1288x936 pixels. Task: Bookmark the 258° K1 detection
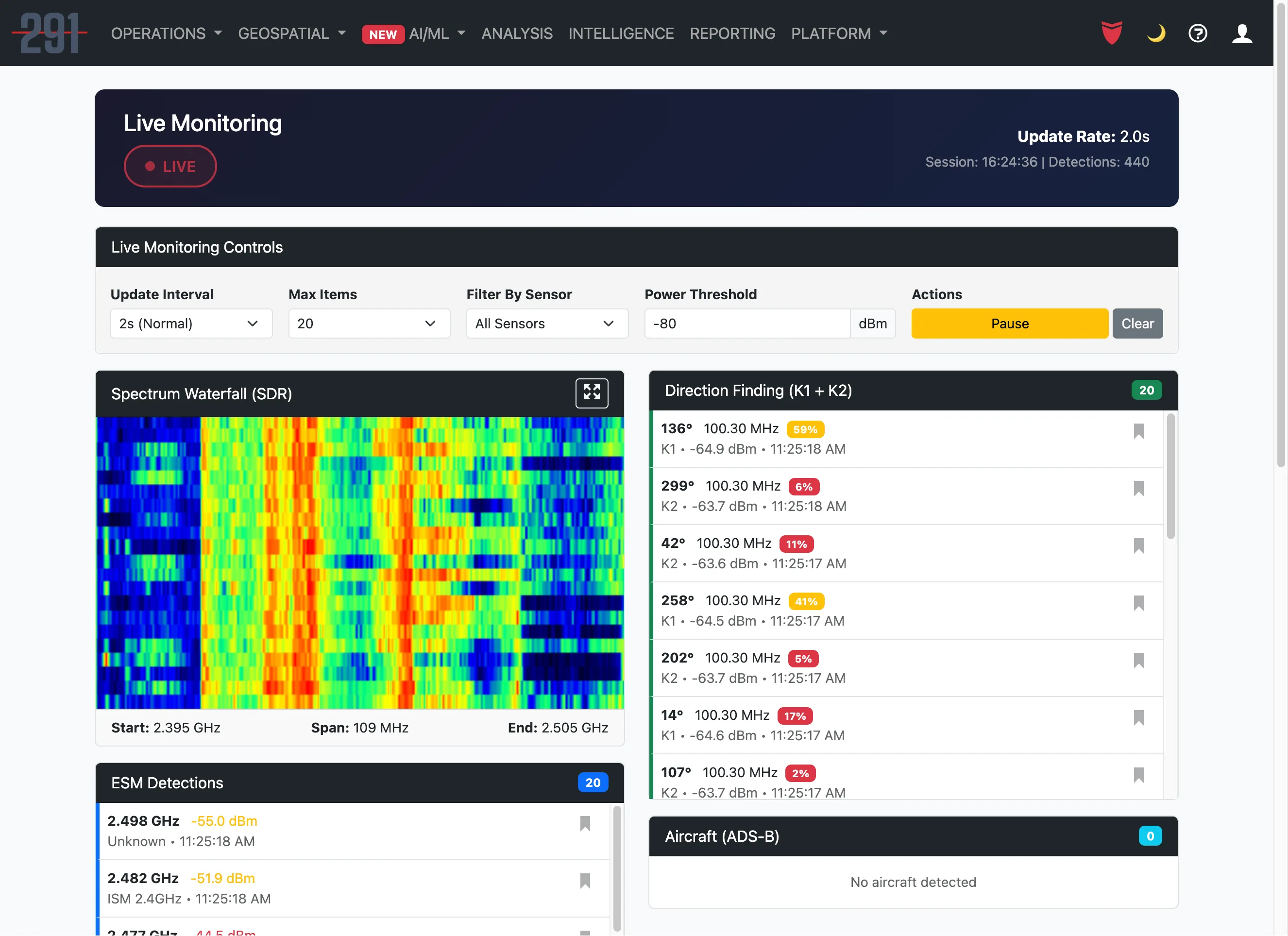1139,604
